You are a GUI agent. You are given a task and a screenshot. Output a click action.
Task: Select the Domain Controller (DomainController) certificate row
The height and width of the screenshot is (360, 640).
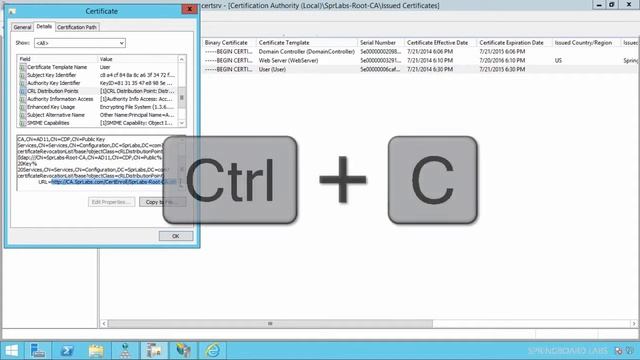420,52
